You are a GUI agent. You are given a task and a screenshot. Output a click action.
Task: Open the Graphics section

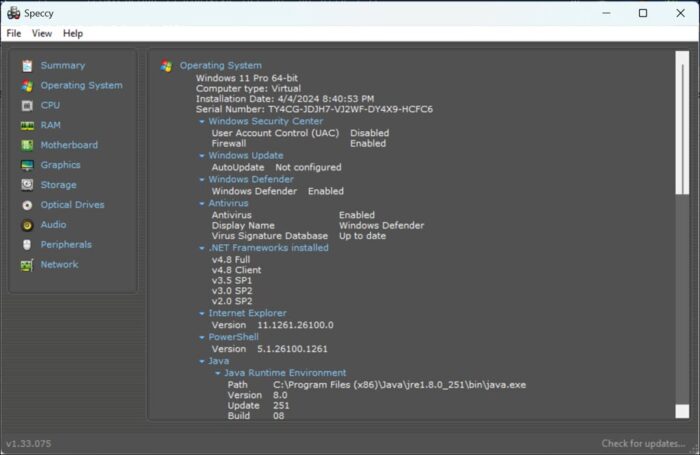pyautogui.click(x=60, y=165)
